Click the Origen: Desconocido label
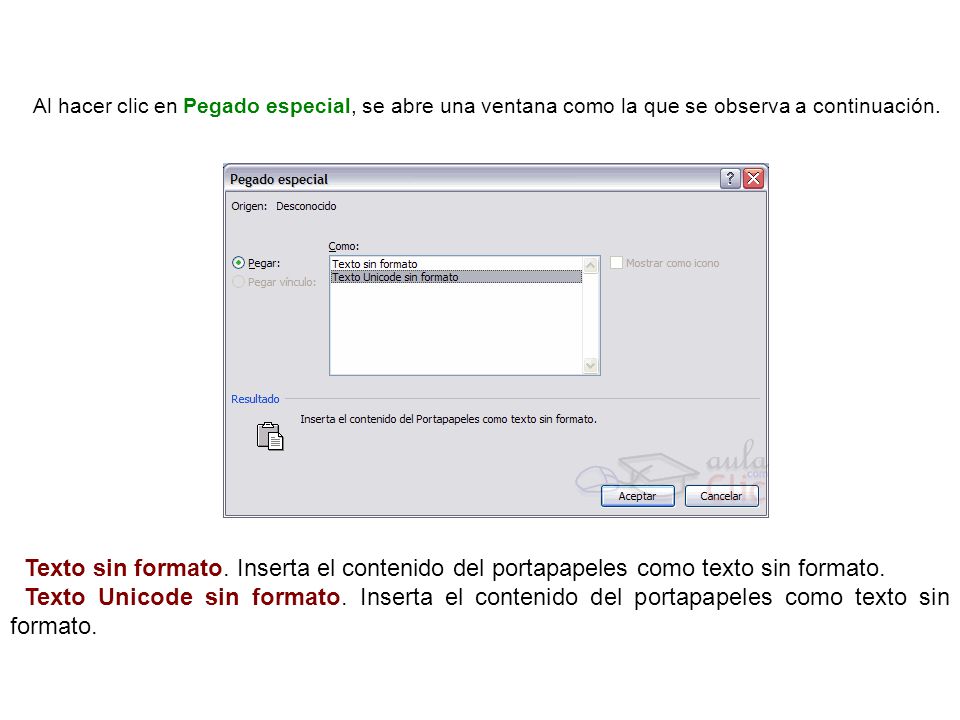The width and height of the screenshot is (960, 720). (x=283, y=206)
